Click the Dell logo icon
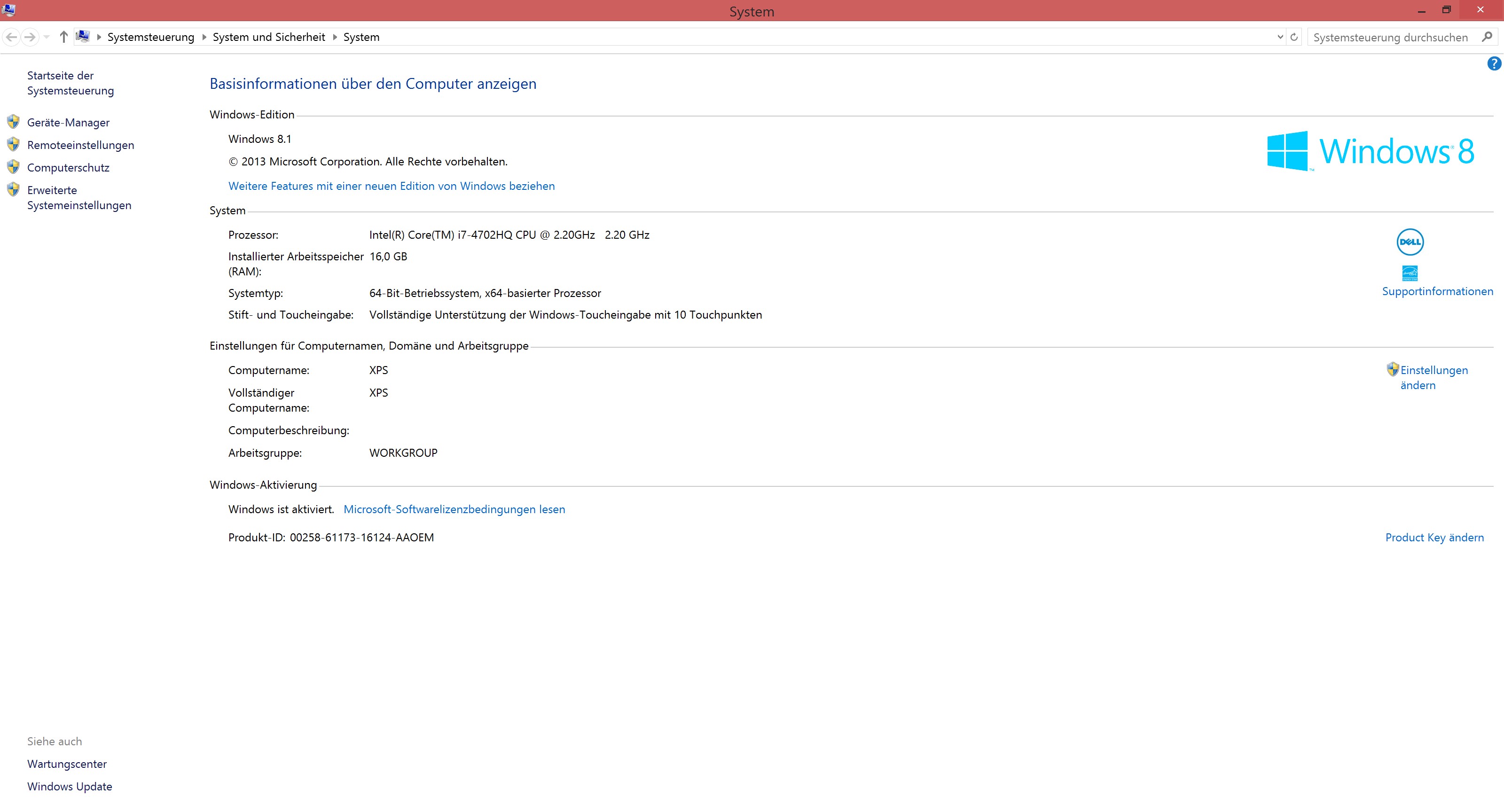The image size is (1504, 812). [1410, 242]
